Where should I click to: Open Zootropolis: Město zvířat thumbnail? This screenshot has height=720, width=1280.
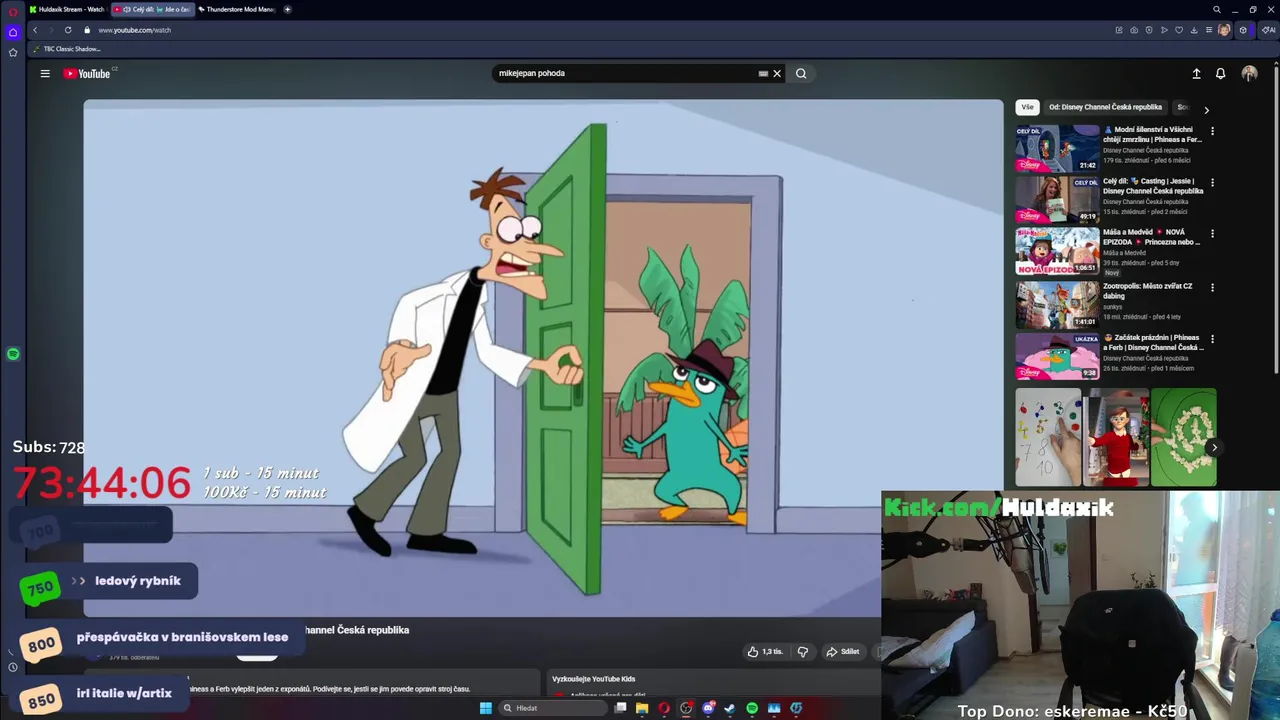pos(1057,304)
